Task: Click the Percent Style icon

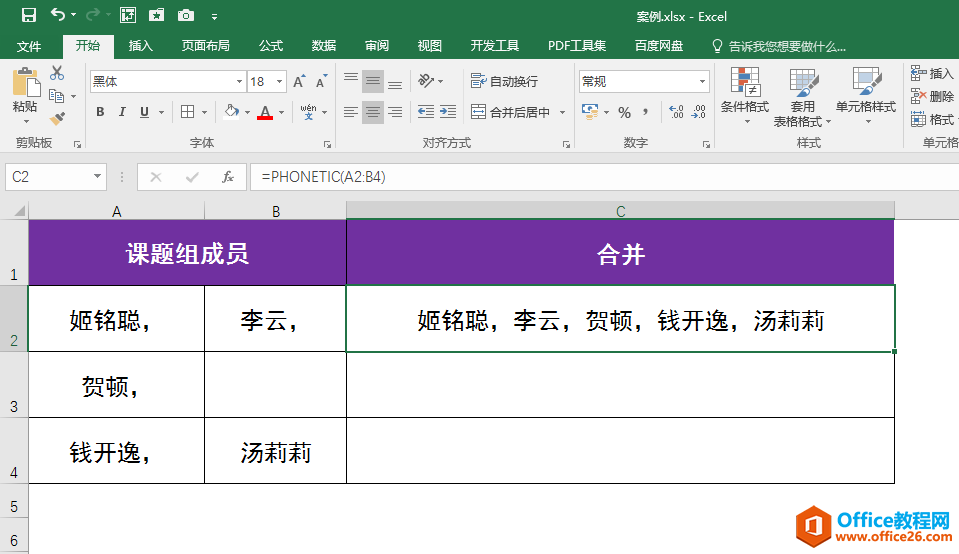Action: pyautogui.click(x=624, y=113)
